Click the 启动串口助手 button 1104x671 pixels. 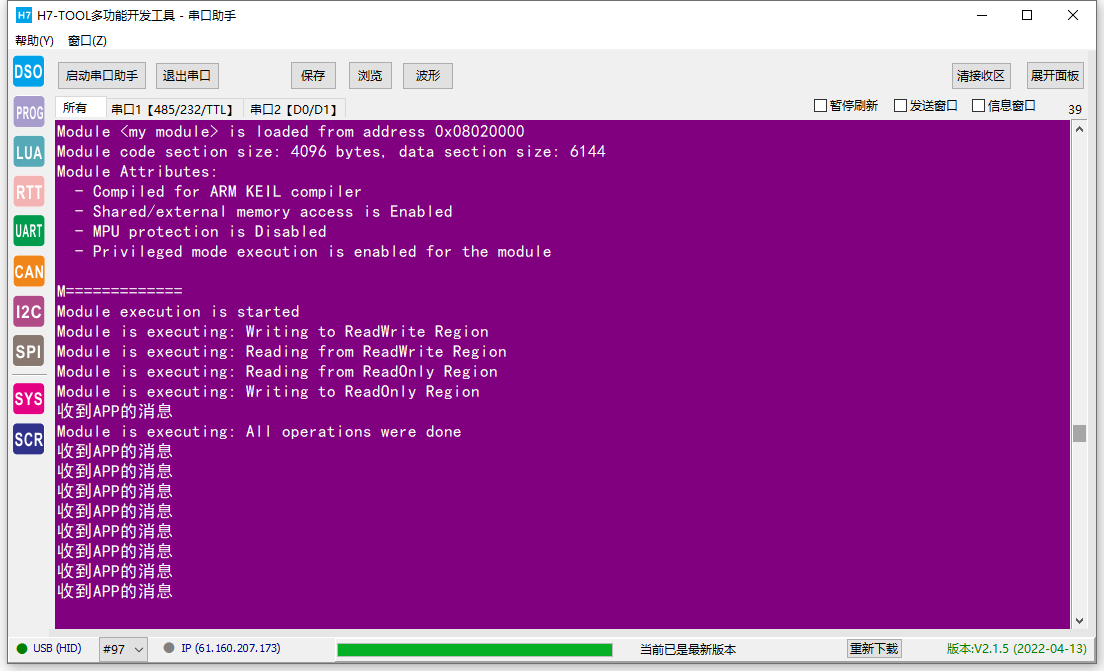tap(102, 75)
